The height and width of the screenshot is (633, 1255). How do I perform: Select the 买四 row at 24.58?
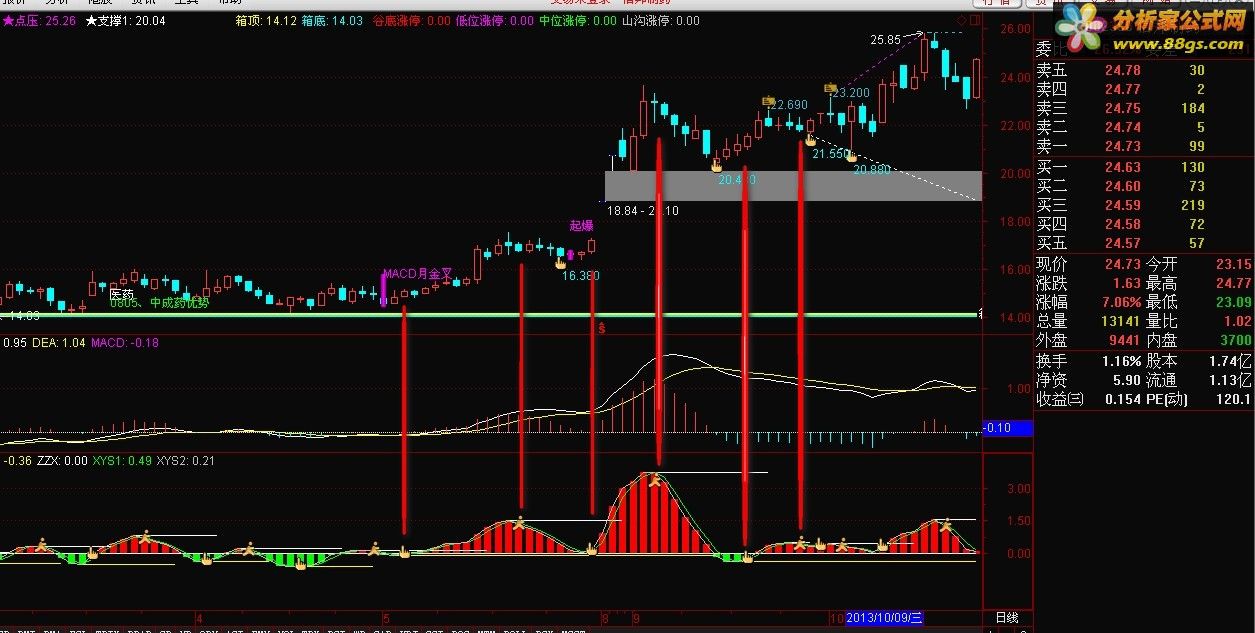pos(1142,224)
